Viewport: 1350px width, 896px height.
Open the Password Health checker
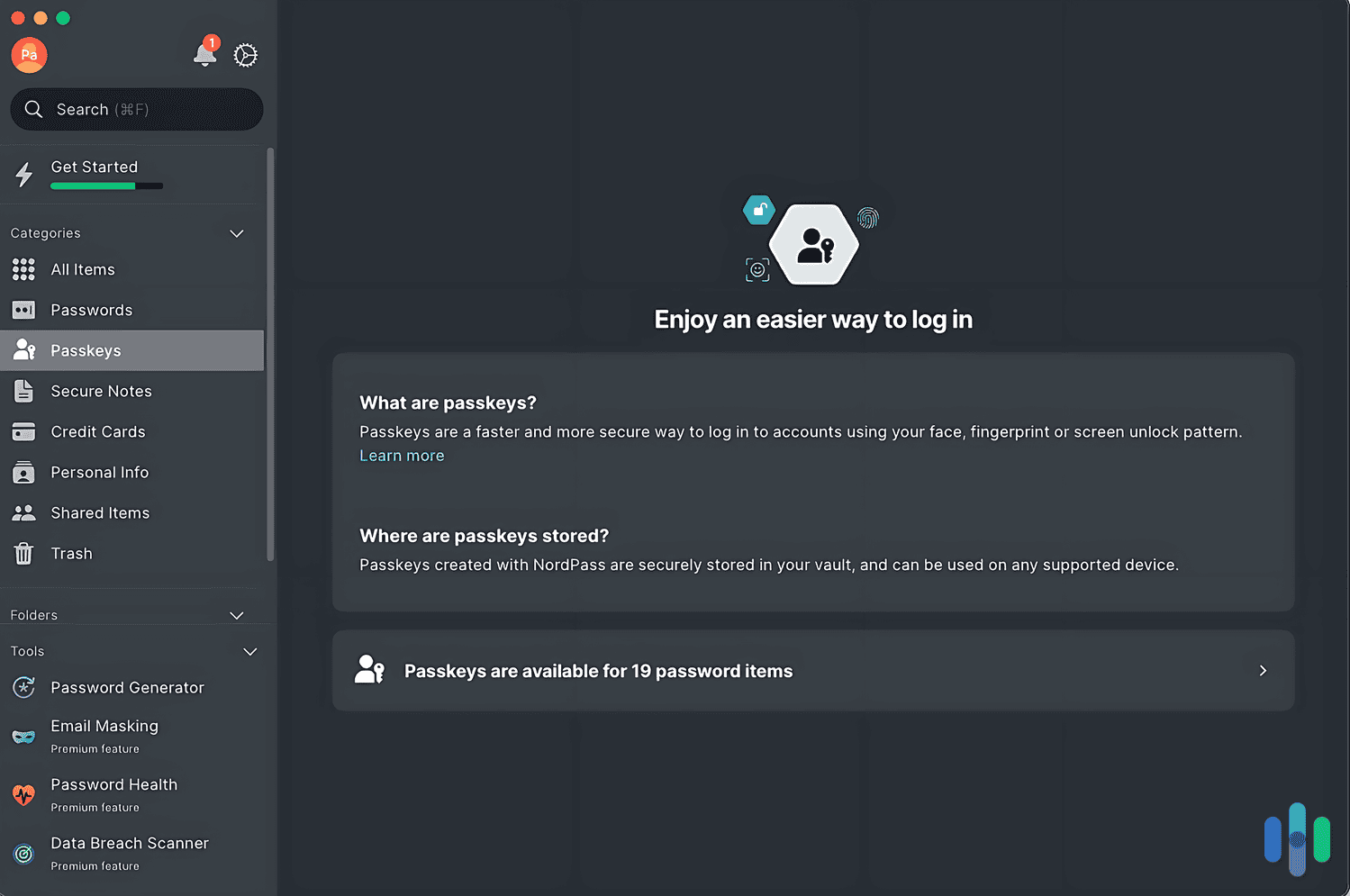(113, 784)
